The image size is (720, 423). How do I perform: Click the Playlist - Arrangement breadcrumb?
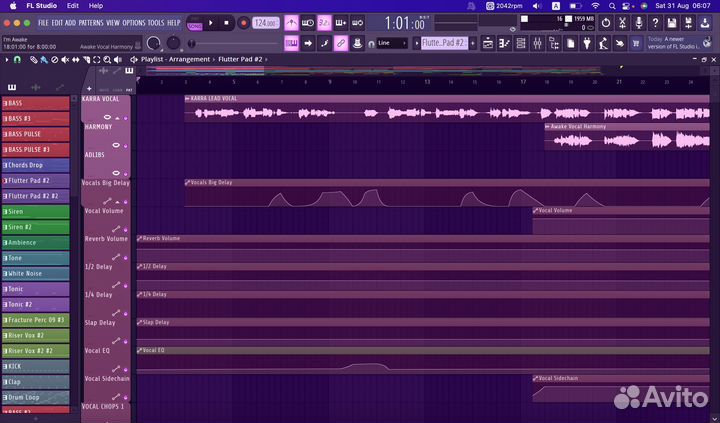pyautogui.click(x=175, y=60)
